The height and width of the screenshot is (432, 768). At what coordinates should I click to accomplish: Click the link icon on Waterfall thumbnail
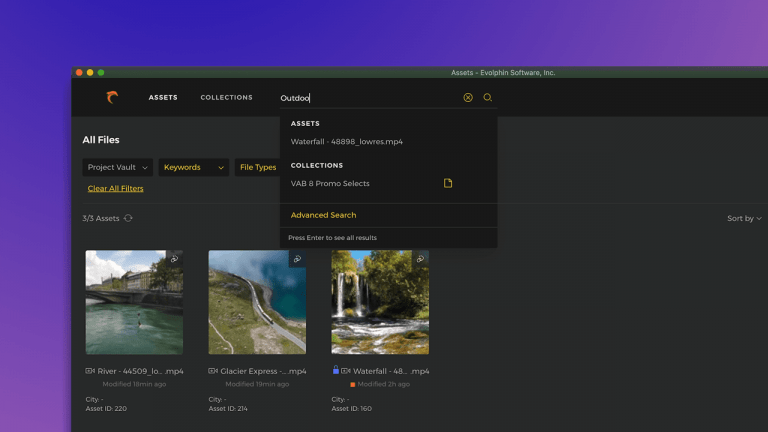[420, 259]
